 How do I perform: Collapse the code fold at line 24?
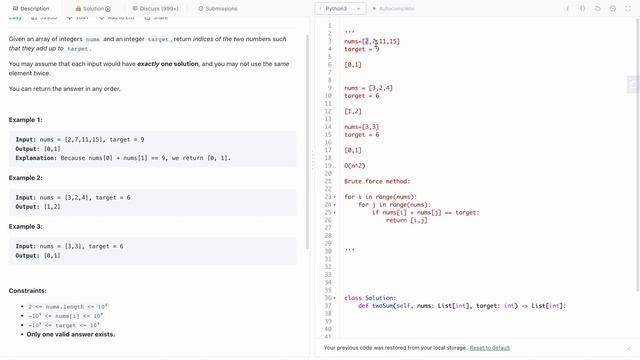[335, 205]
